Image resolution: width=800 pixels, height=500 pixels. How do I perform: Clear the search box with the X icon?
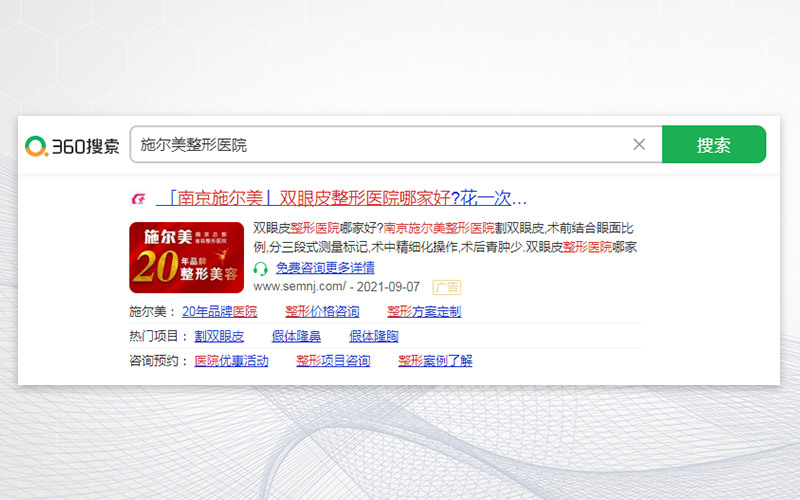click(x=639, y=144)
